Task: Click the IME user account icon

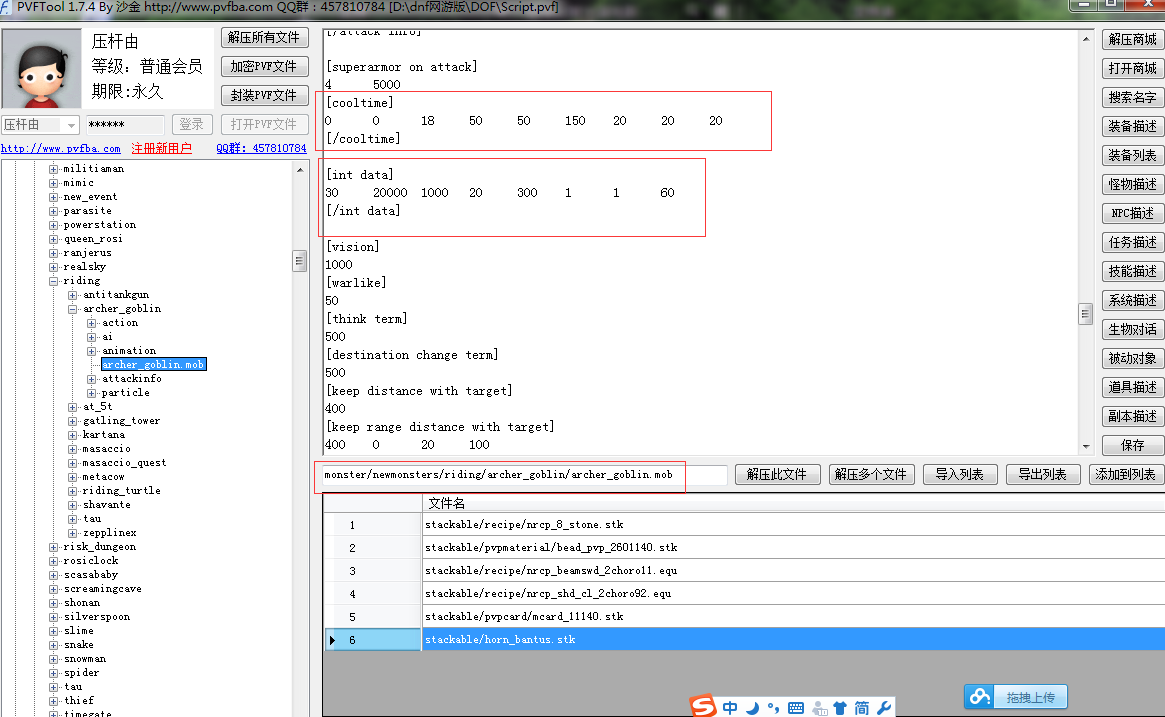Action: [x=819, y=708]
